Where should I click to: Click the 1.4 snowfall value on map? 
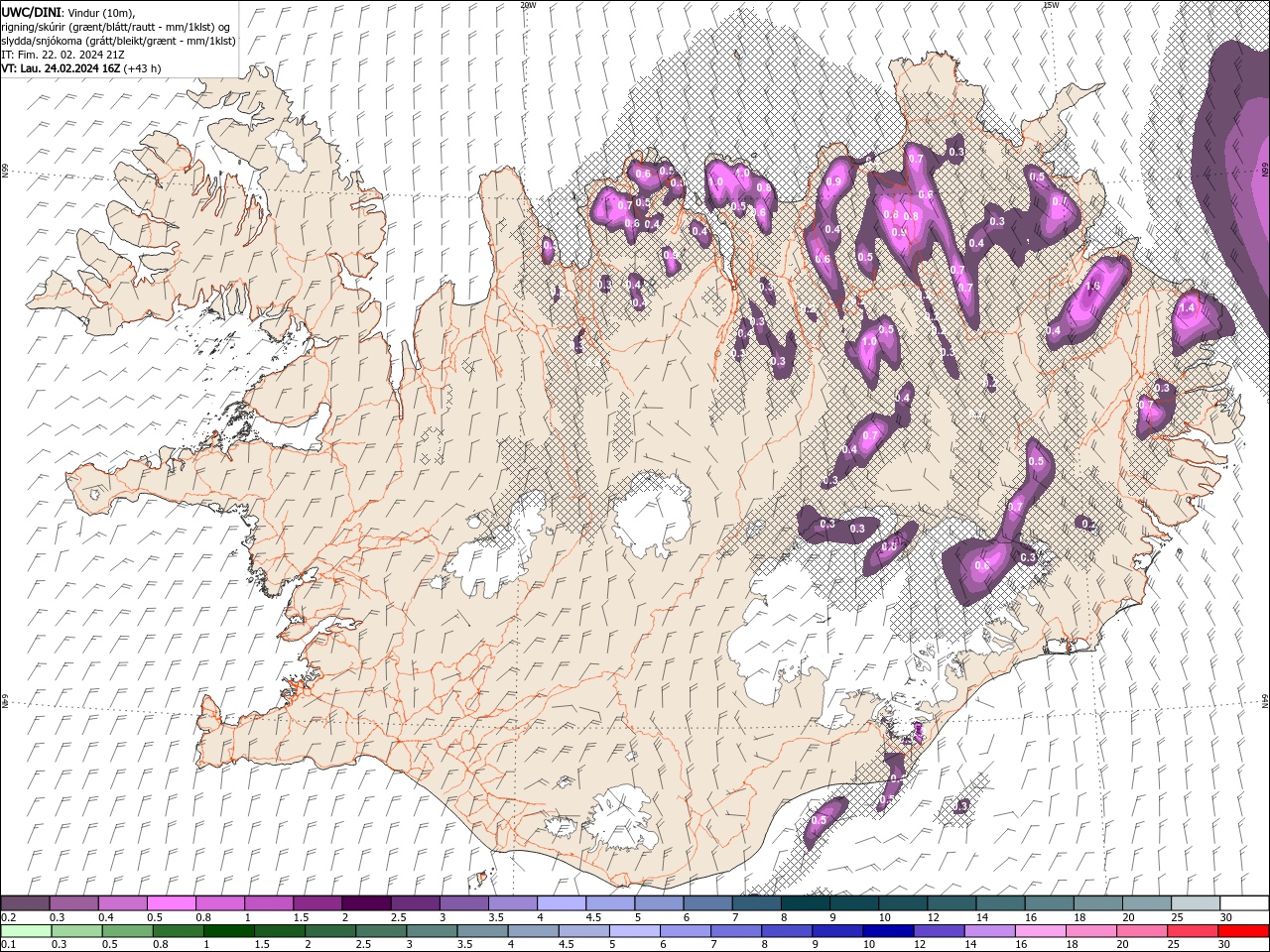(1186, 308)
